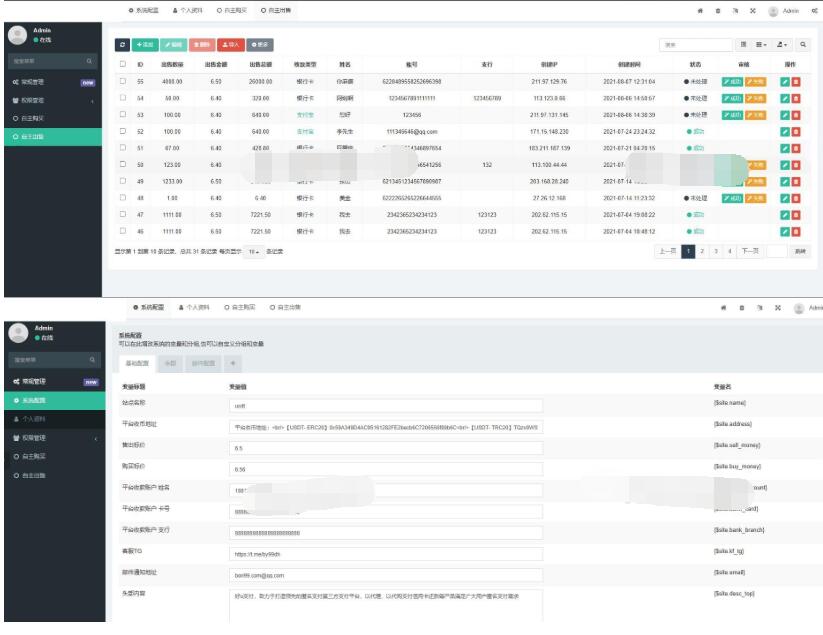Screen dimensions: 823x635
Task: Toggle the select-all checkbox in the table header
Action: (x=123, y=64)
